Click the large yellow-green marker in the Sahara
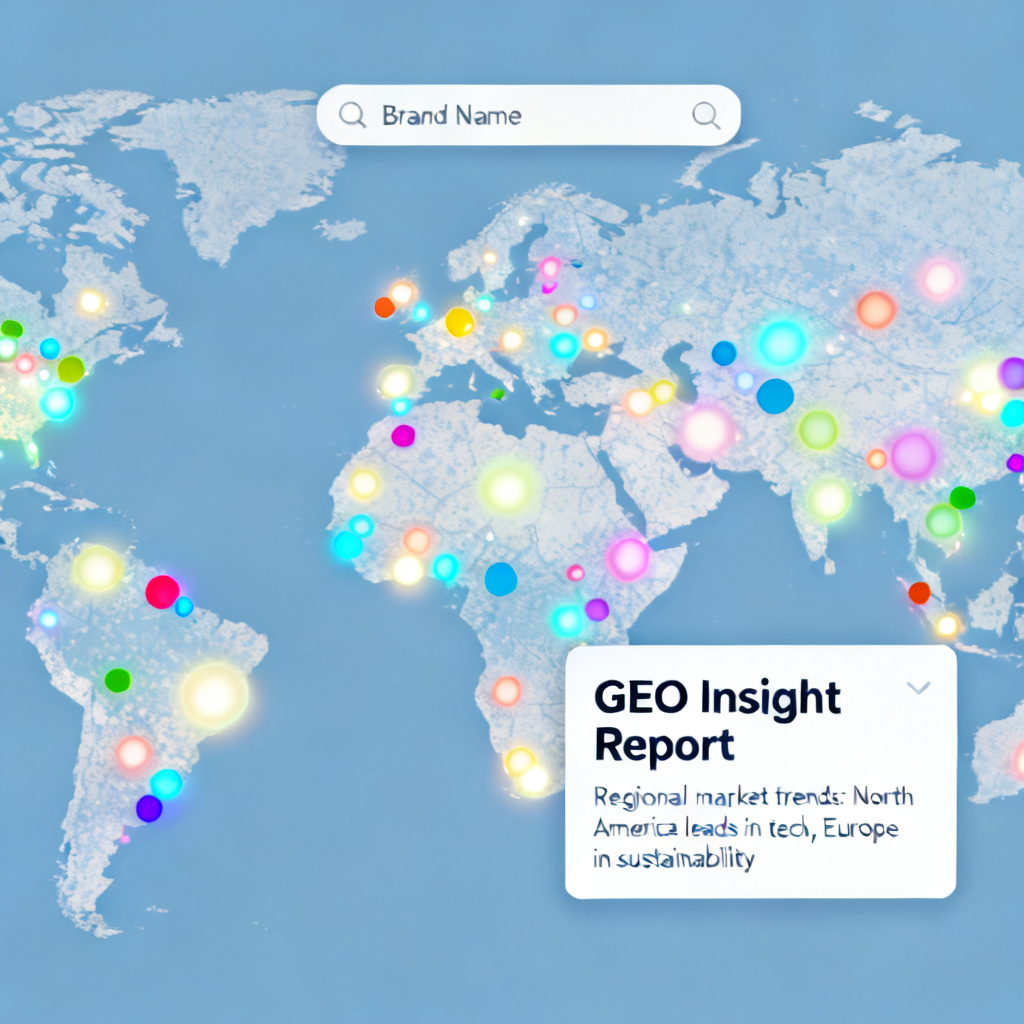Viewport: 1024px width, 1024px height. pos(507,488)
